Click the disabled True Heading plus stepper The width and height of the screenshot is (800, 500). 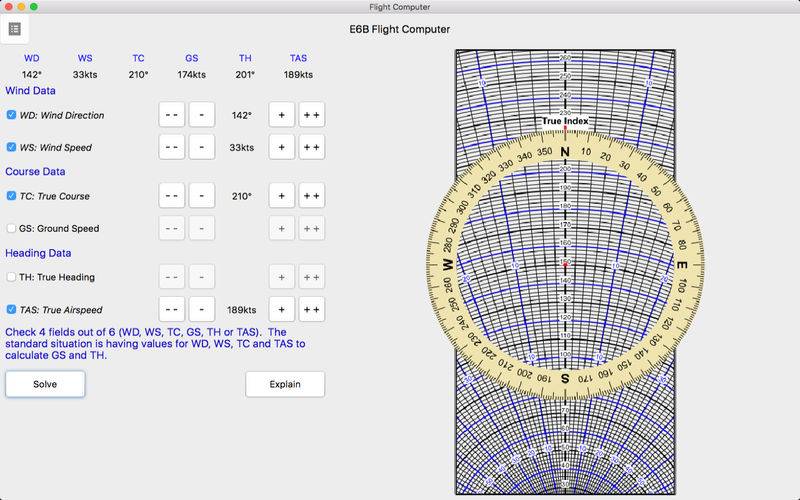tap(282, 277)
